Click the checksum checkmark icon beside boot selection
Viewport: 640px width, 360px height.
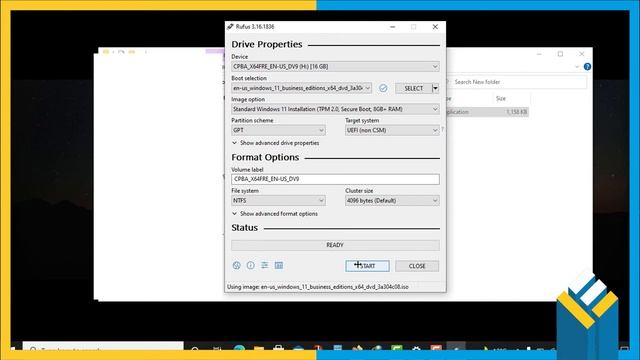click(x=383, y=88)
